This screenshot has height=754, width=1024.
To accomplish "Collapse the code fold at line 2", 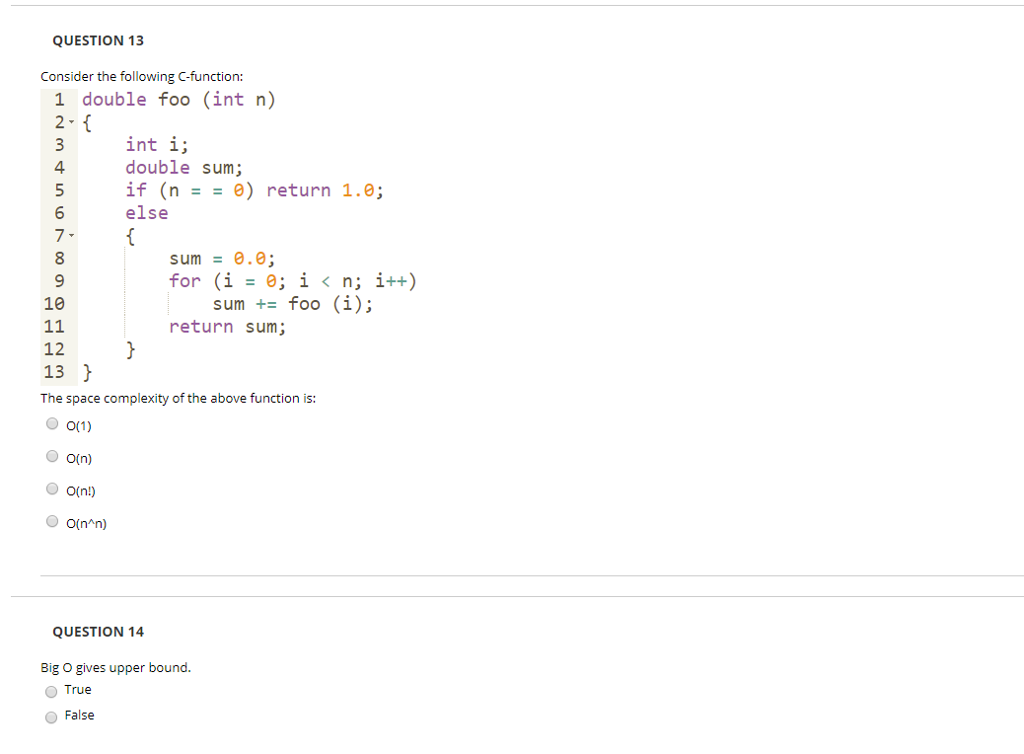I will 72,122.
